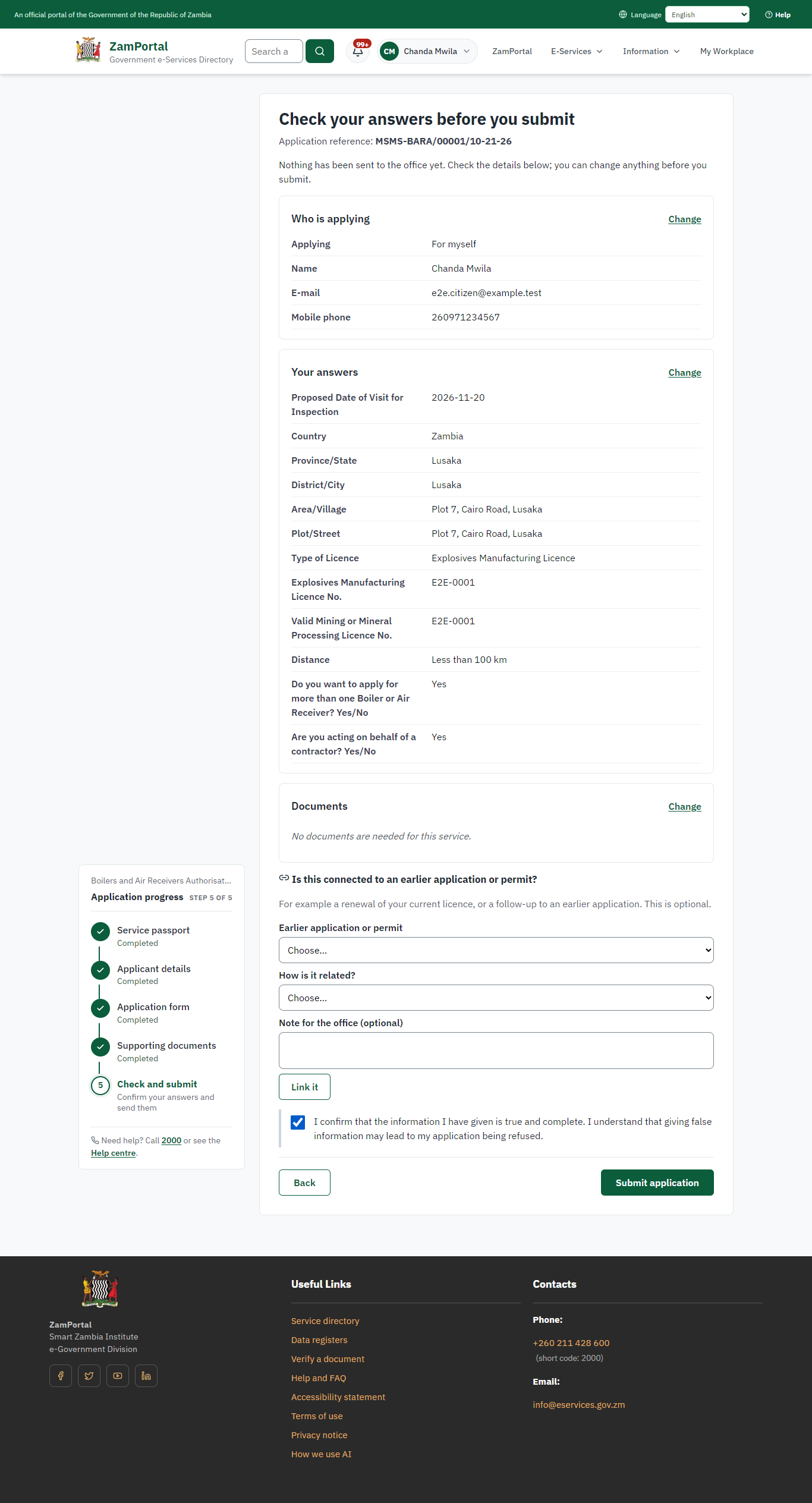Viewport: 812px width, 1503px height.
Task: Click the info@eservices.gov.zm email link
Action: (x=579, y=1404)
